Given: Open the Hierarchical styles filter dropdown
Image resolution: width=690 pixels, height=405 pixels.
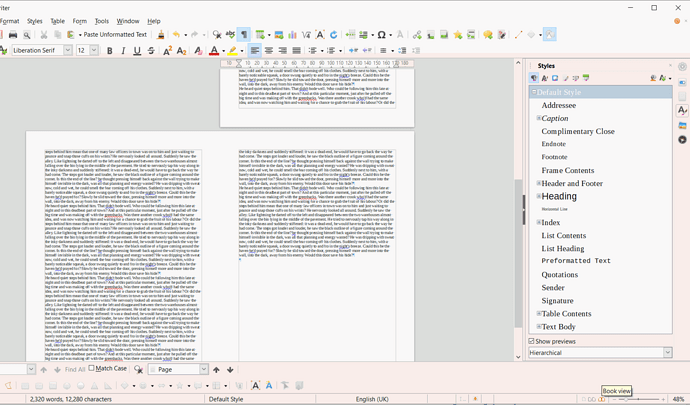Looking at the screenshot, I should tap(668, 353).
